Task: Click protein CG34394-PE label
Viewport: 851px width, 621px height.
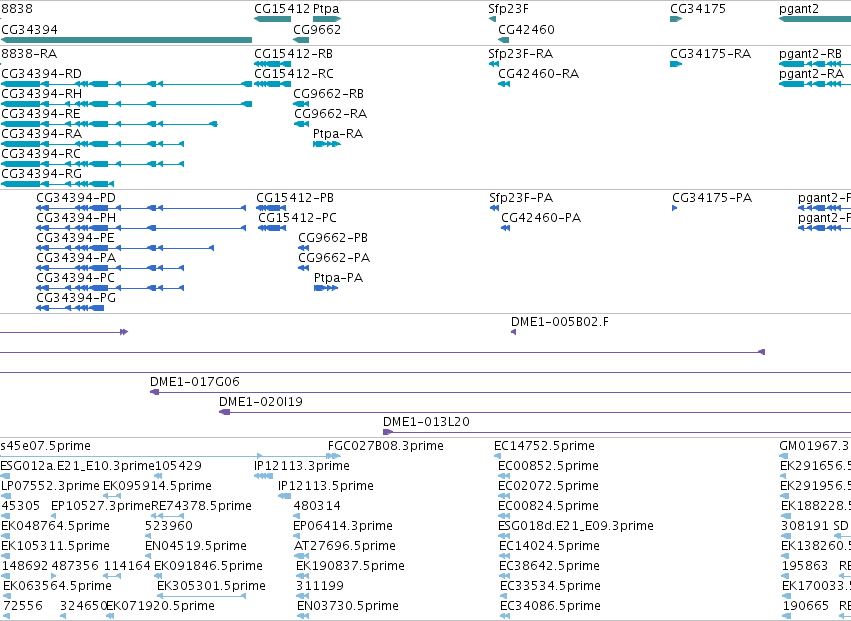Action: 75,238
